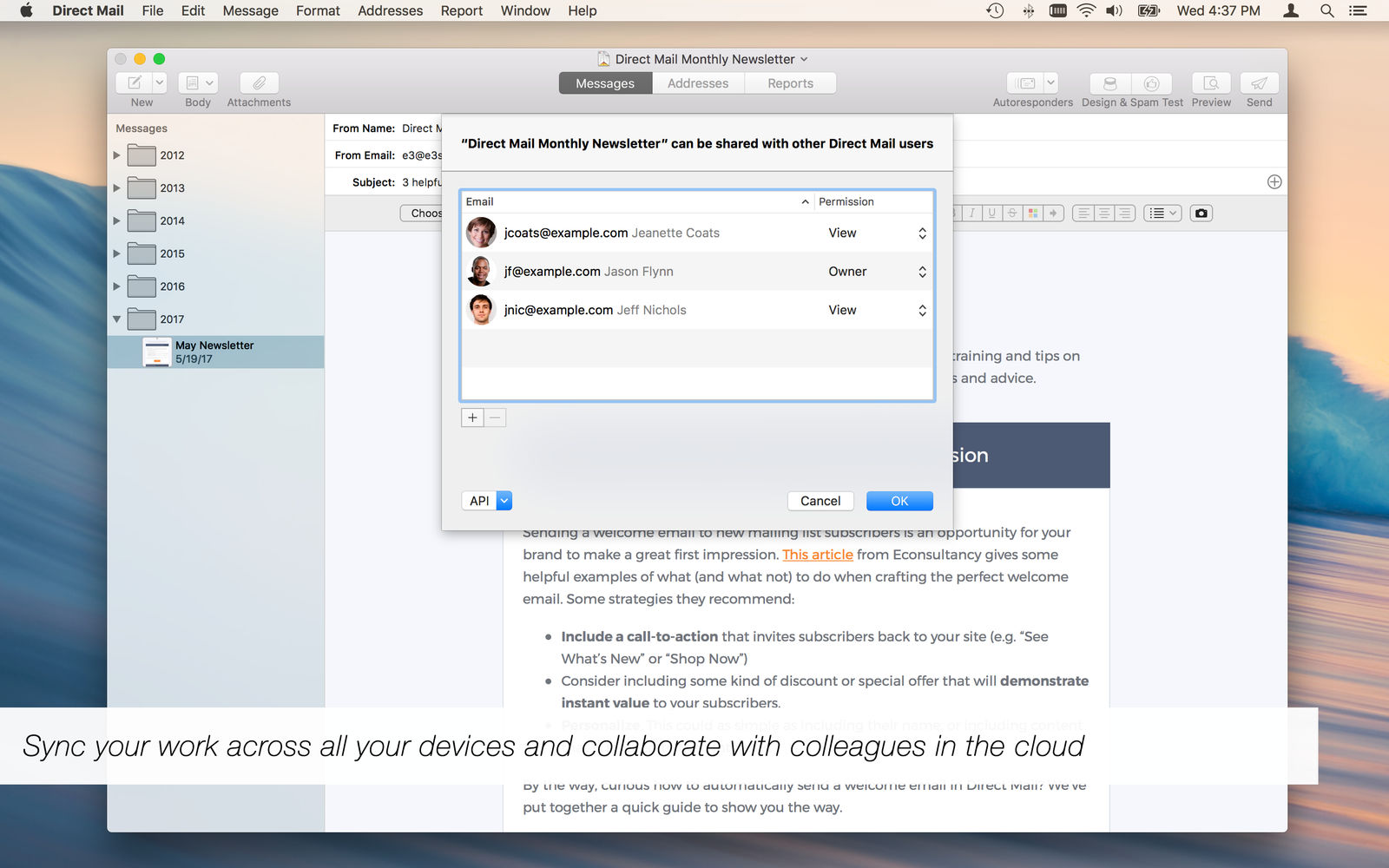The height and width of the screenshot is (868, 1389).
Task: Select the May Newsletter message
Action: click(215, 352)
